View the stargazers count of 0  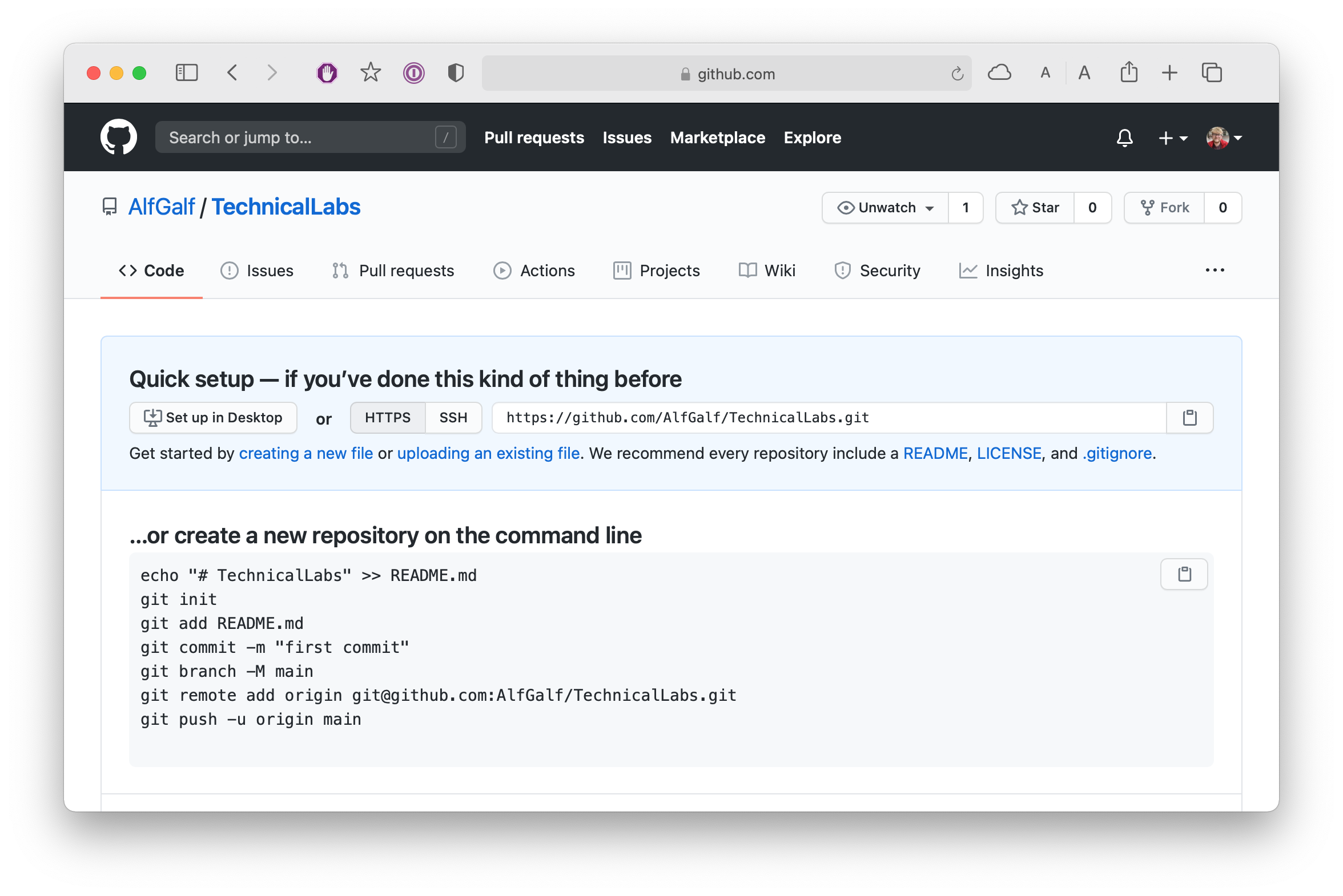(x=1092, y=207)
